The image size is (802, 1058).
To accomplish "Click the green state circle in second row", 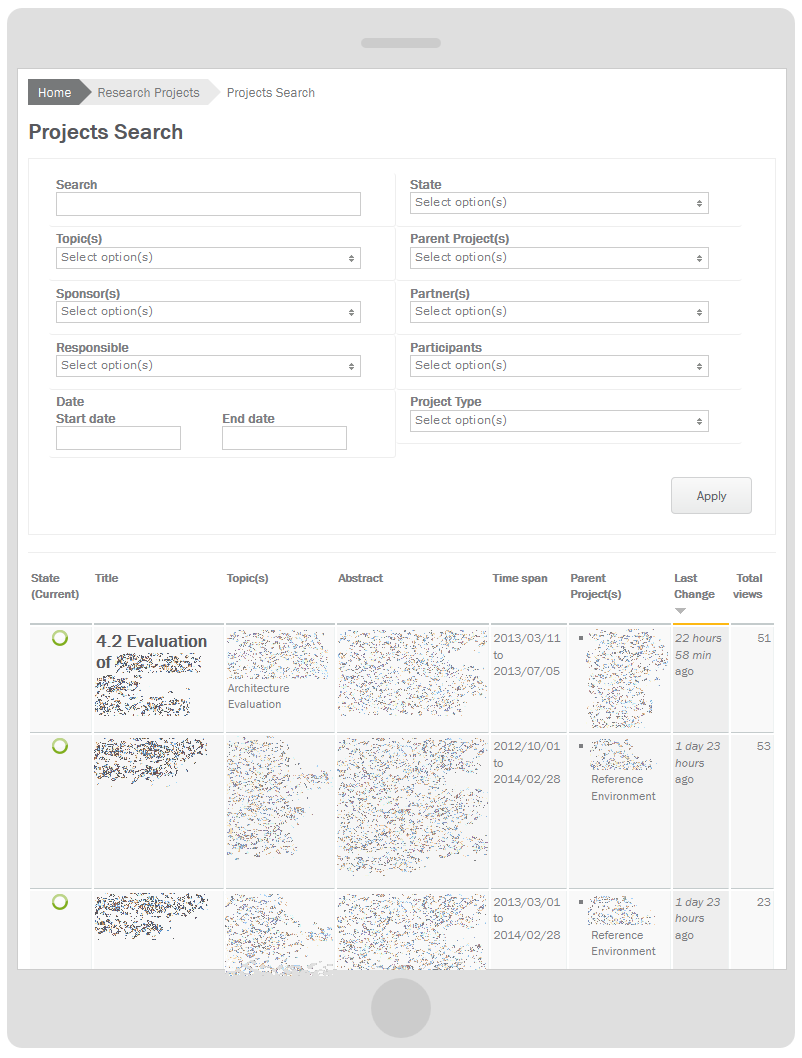I will [60, 746].
